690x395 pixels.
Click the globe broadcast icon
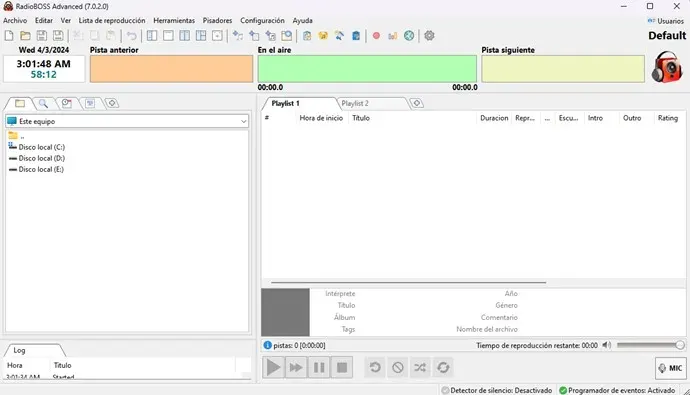pyautogui.click(x=409, y=36)
